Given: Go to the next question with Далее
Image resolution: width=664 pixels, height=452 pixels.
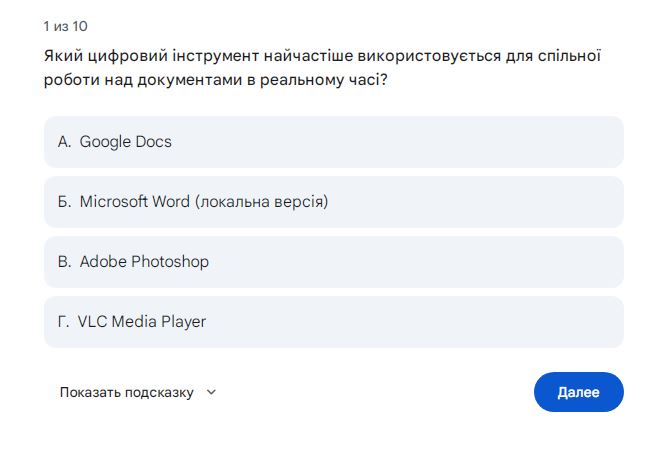Looking at the screenshot, I should 578,392.
